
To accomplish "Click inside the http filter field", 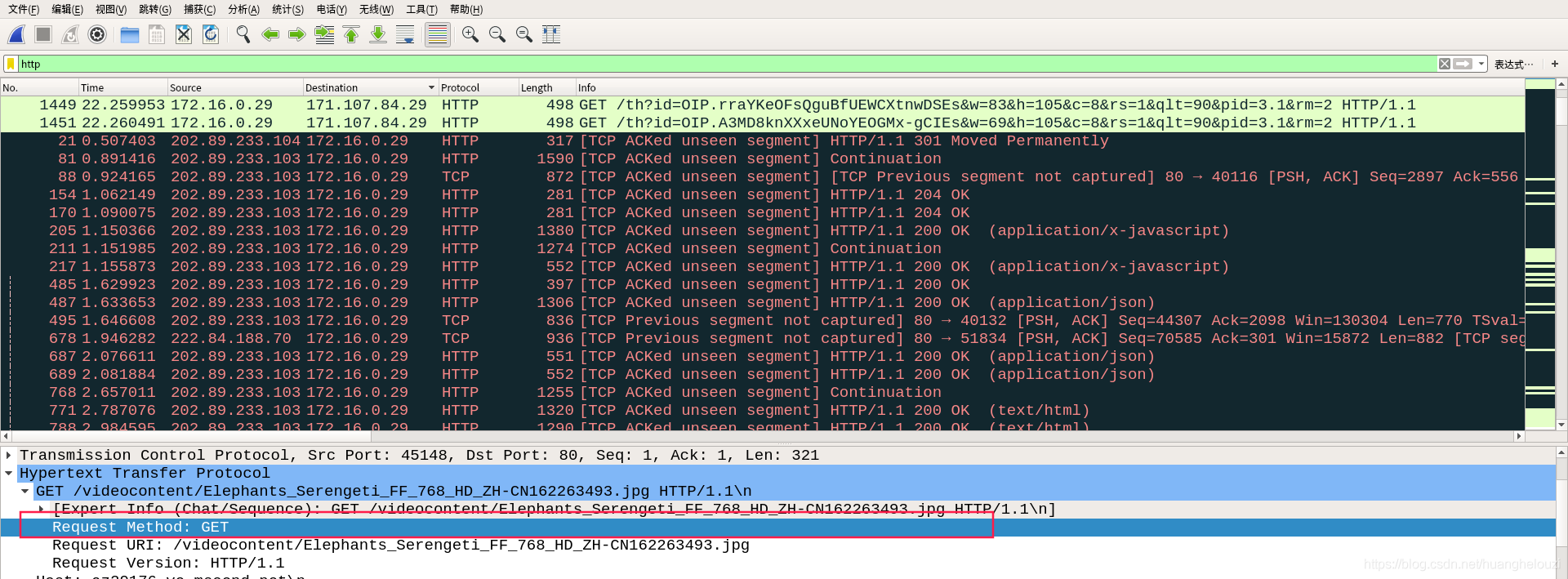I will click(727, 64).
